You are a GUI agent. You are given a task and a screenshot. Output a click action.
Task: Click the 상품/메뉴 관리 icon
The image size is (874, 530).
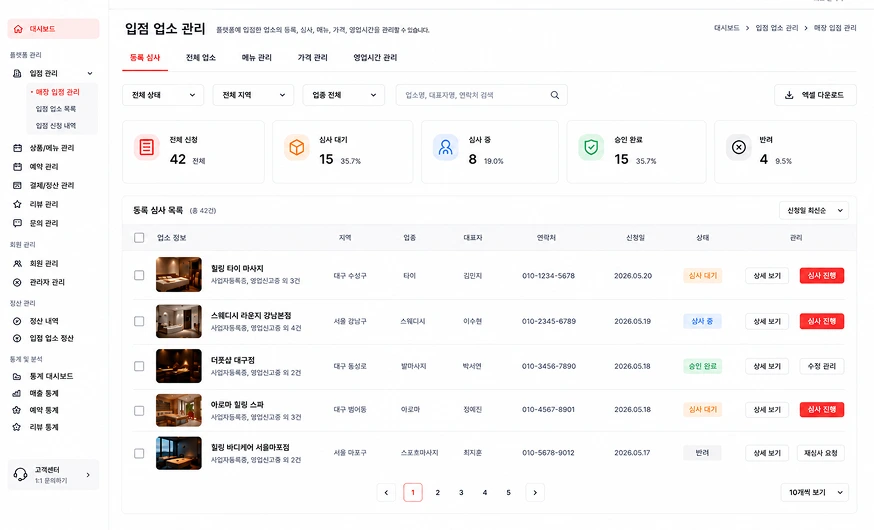click(17, 148)
